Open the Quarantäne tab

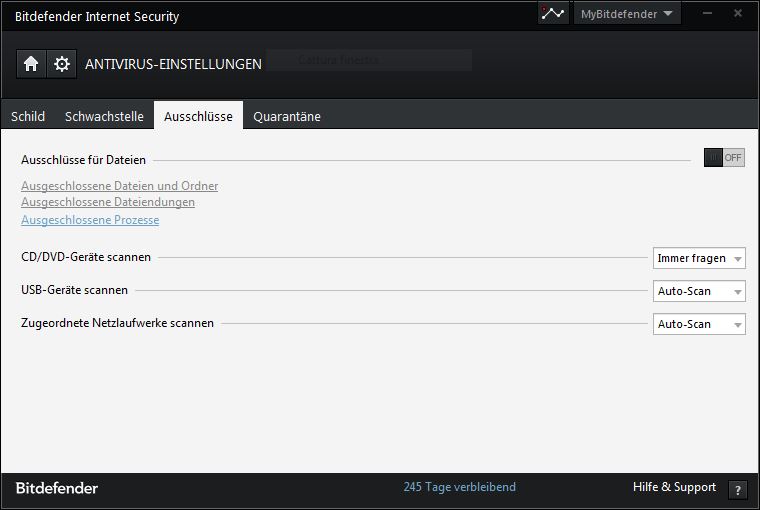click(287, 116)
